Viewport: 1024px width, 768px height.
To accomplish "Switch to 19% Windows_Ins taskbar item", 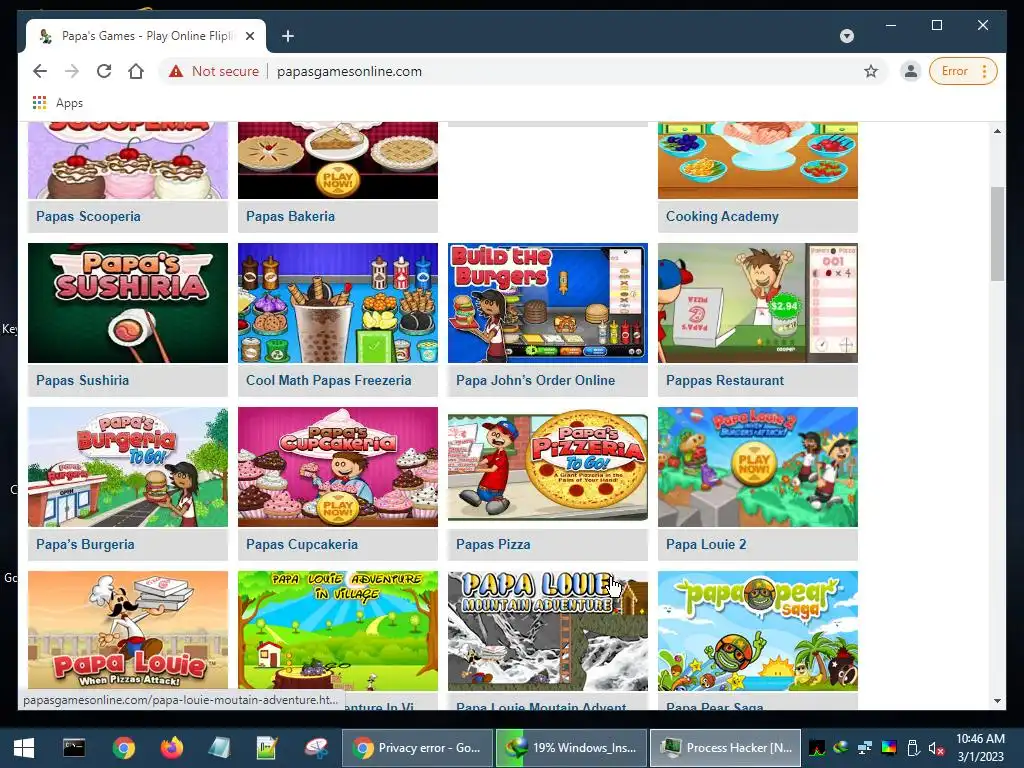I will click(571, 748).
